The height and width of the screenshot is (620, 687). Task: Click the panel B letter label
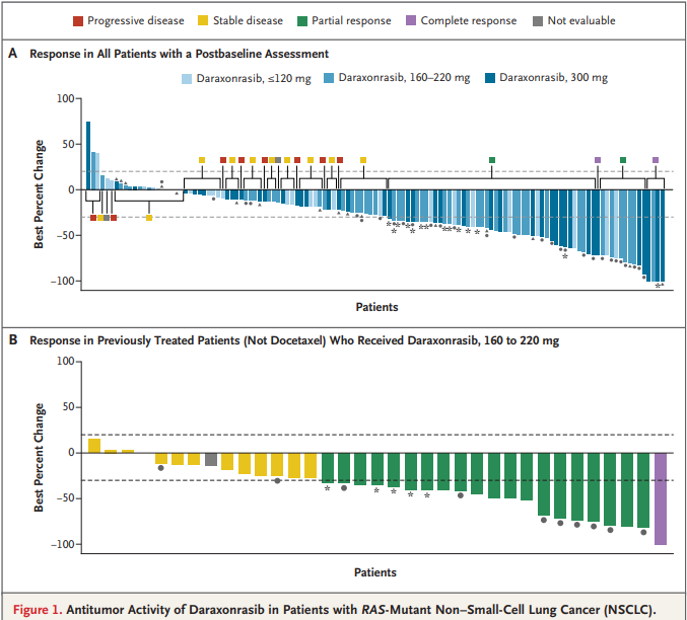(13, 340)
